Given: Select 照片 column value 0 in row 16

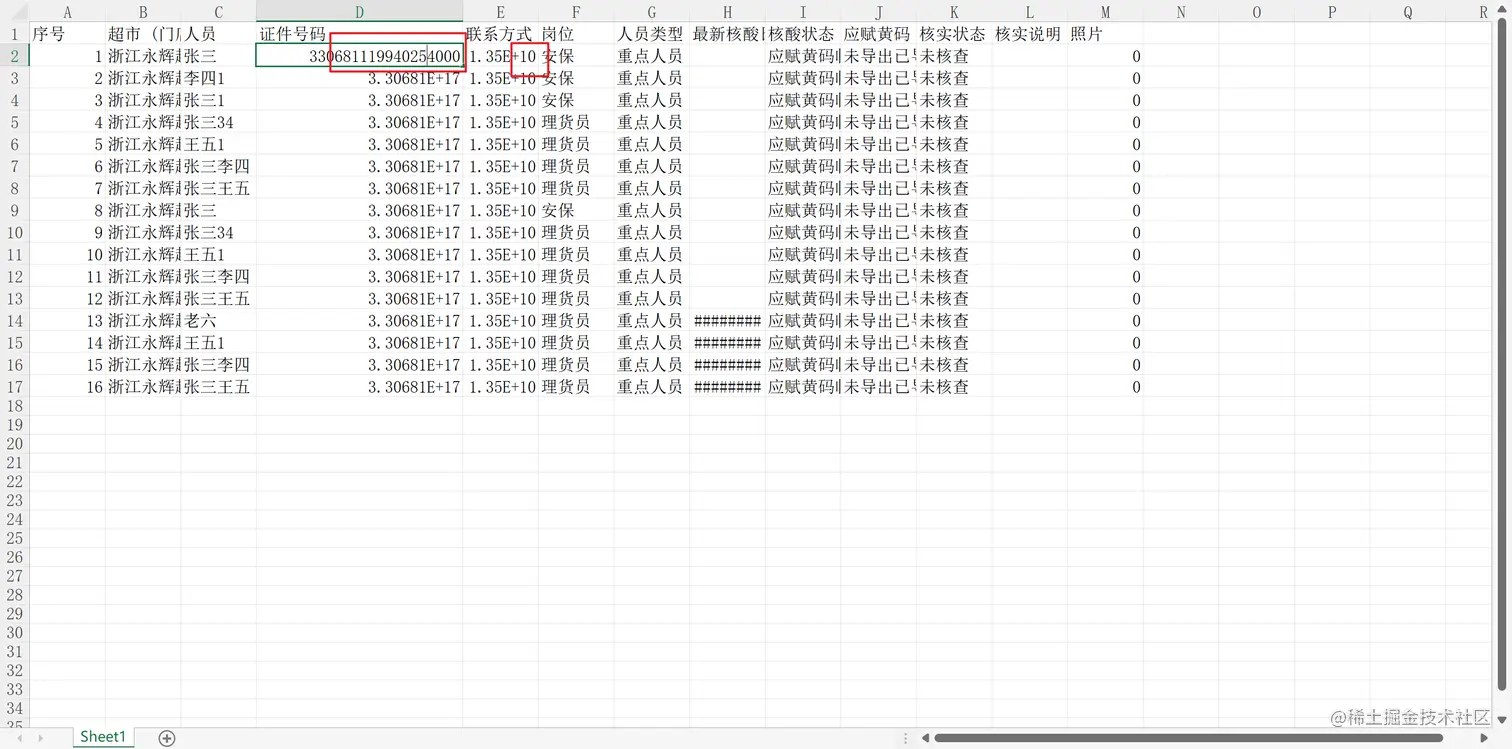Looking at the screenshot, I should 1105,365.
